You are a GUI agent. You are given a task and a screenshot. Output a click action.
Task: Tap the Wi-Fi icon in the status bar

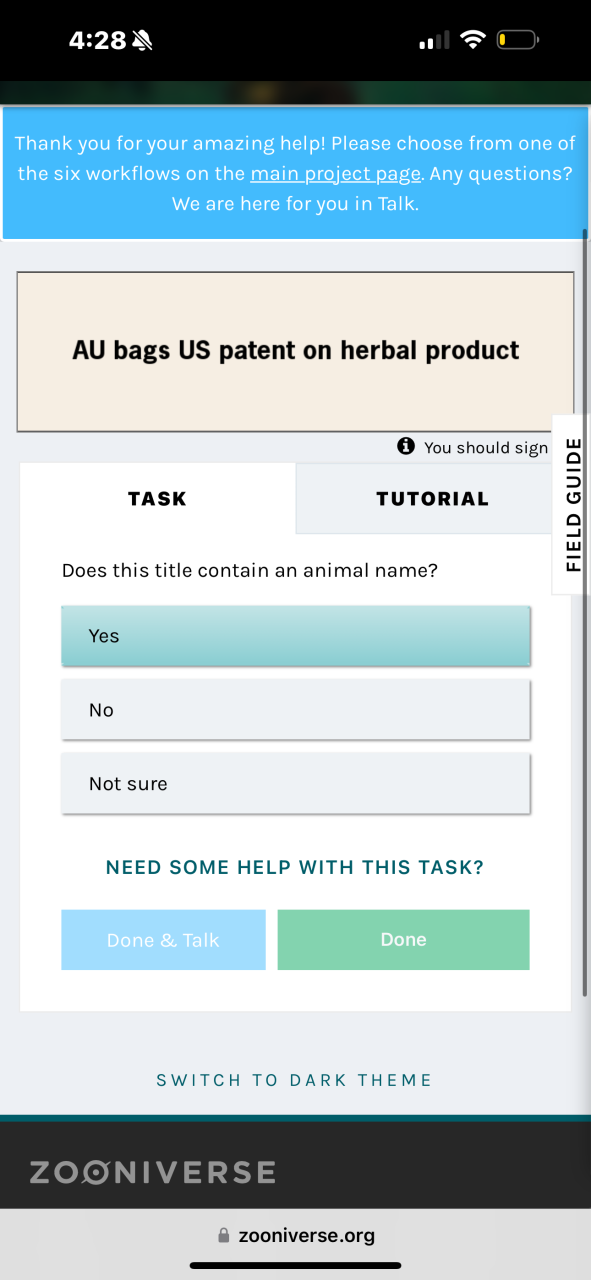click(473, 40)
